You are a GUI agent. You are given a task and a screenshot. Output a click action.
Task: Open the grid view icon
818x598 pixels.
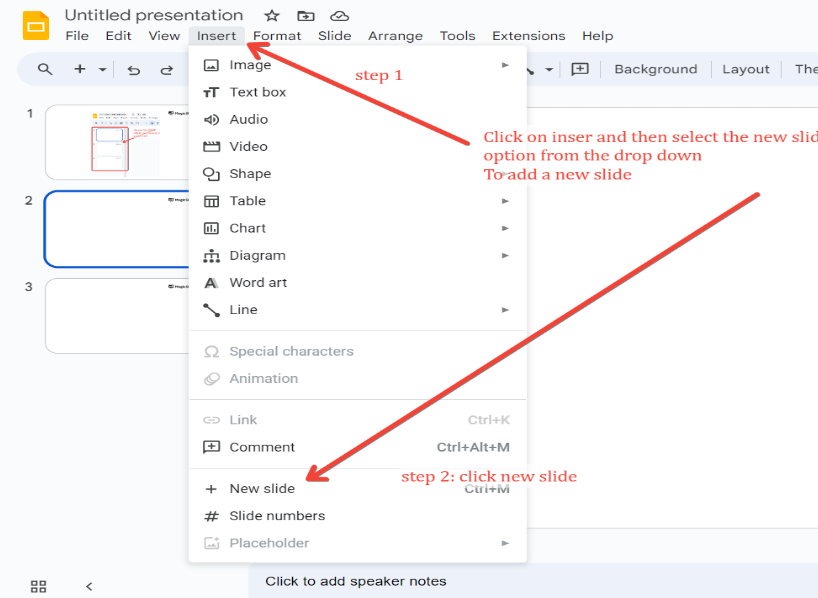(x=39, y=586)
